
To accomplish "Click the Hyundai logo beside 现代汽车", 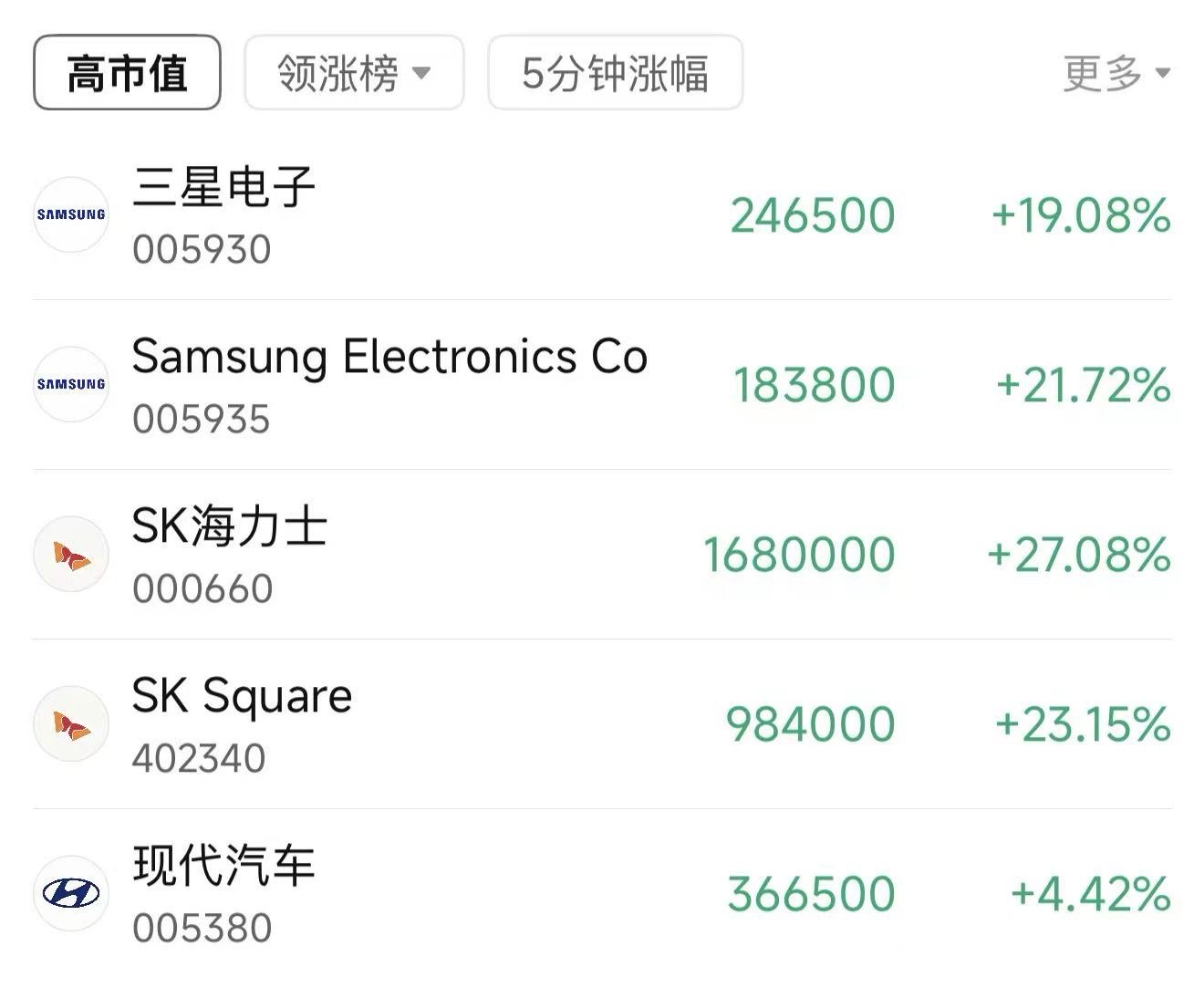I will pyautogui.click(x=71, y=893).
